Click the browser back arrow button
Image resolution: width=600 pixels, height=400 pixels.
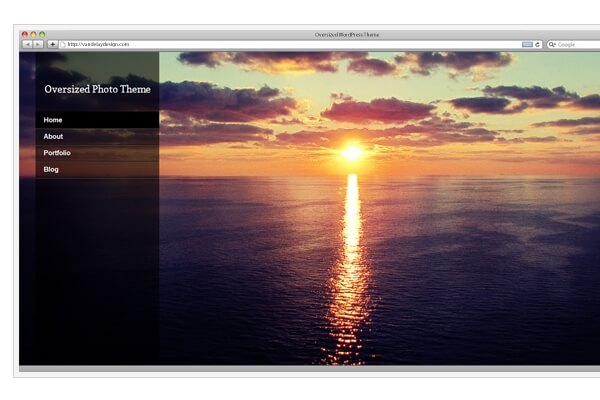28,44
